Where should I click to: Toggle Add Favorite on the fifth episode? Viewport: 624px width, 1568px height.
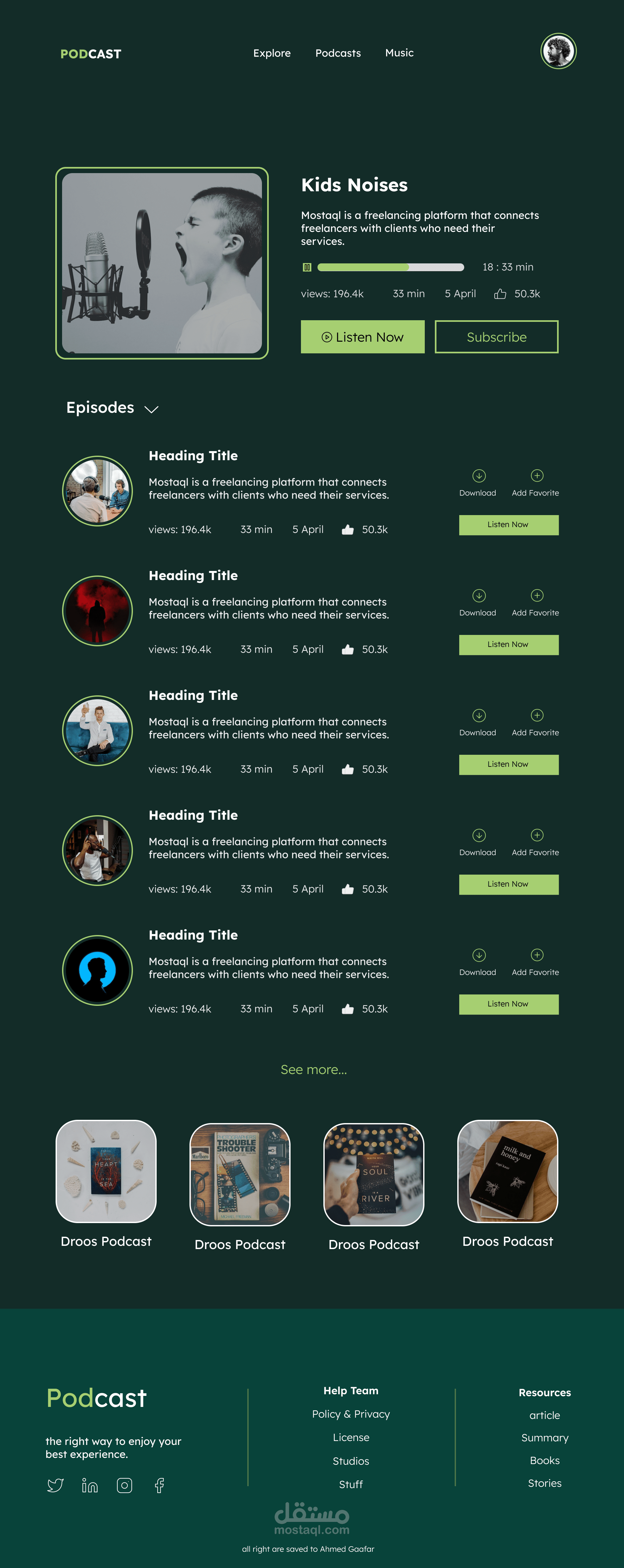[537, 955]
